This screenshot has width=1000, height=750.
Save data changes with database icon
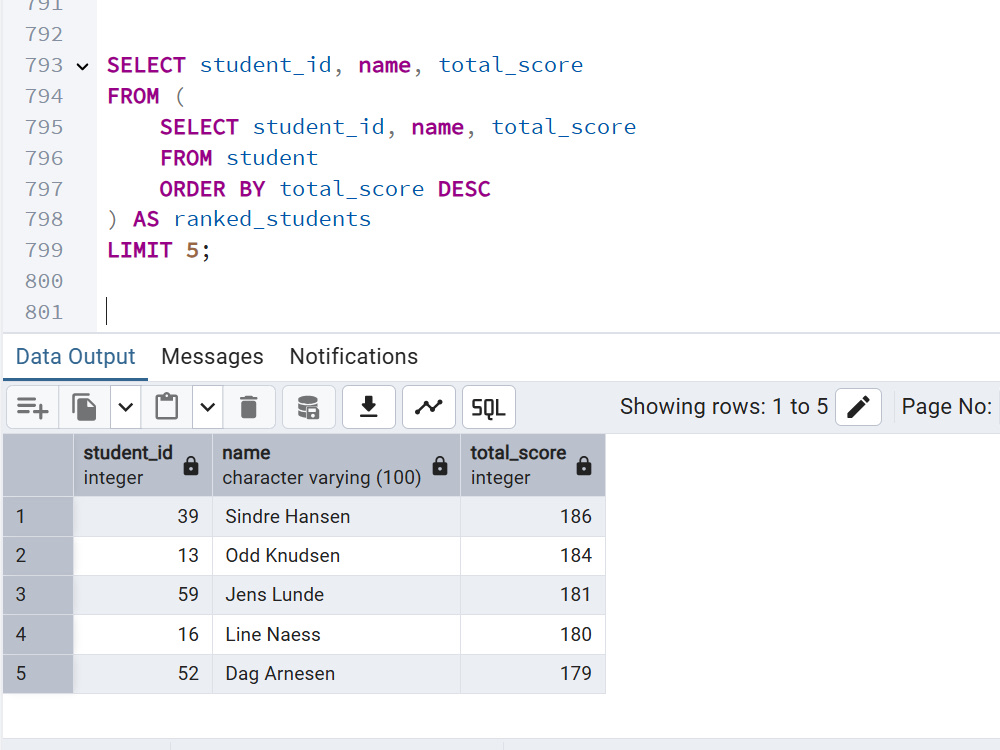click(x=309, y=407)
